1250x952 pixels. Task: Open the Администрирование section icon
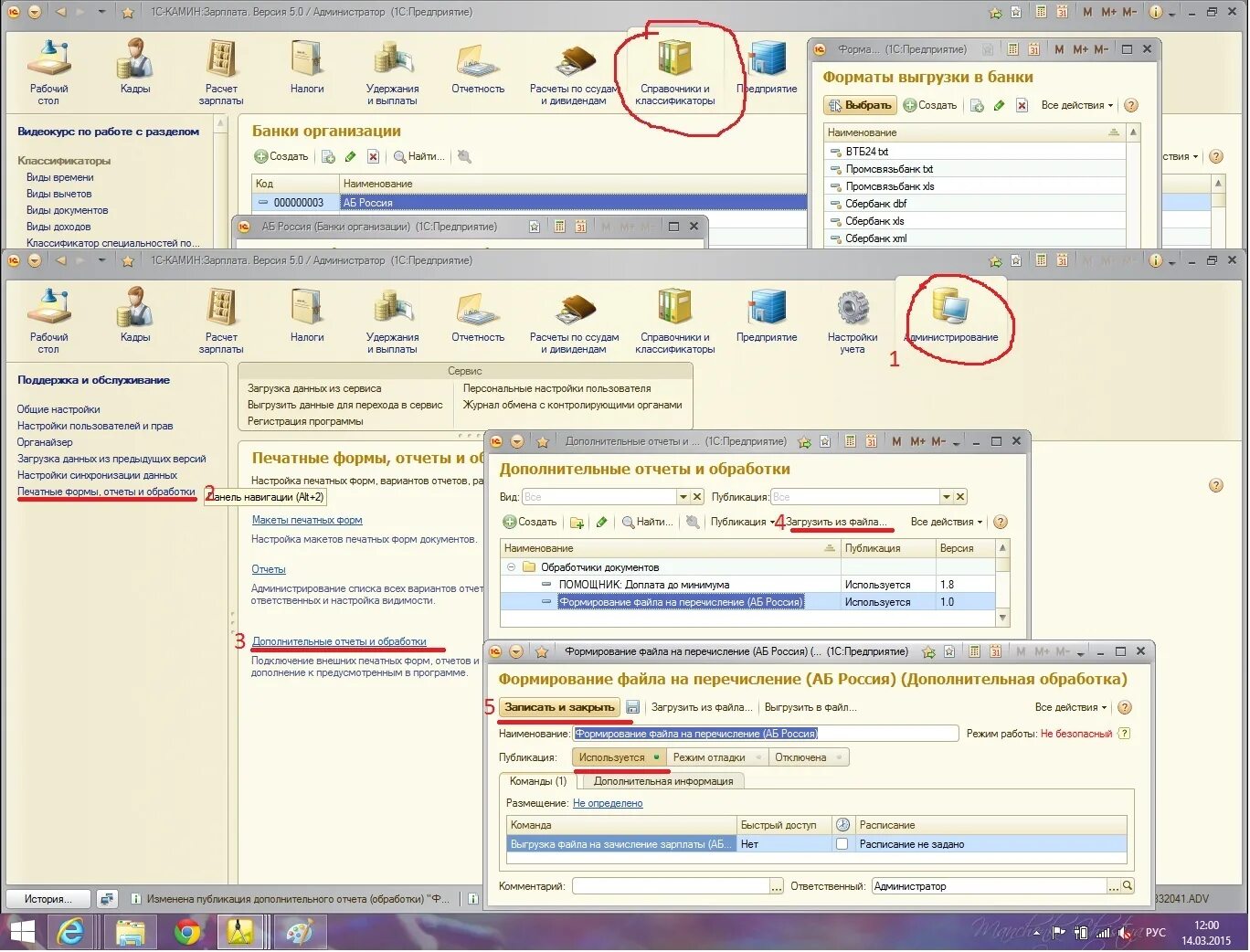951,316
